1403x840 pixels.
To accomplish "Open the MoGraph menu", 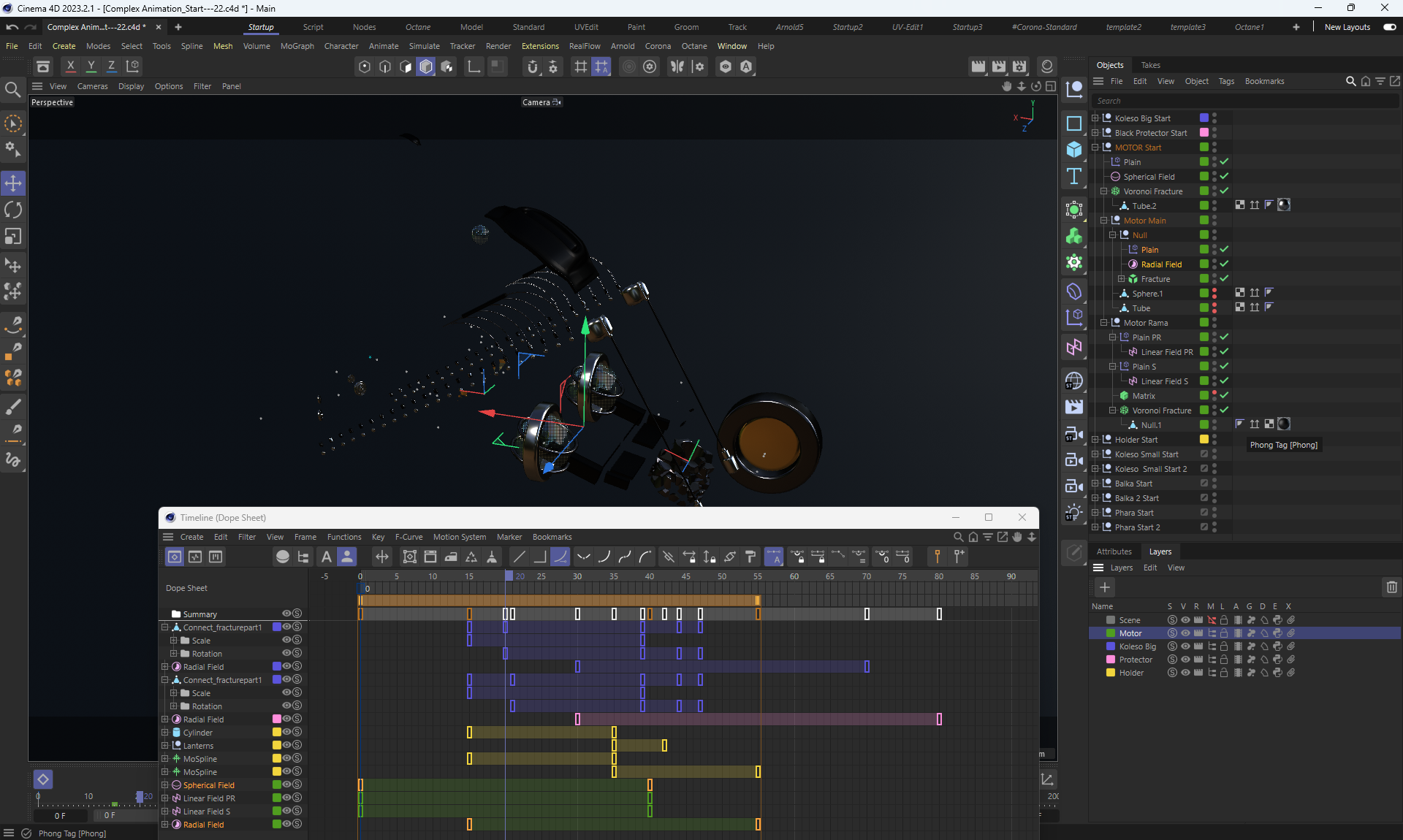I will click(x=297, y=46).
